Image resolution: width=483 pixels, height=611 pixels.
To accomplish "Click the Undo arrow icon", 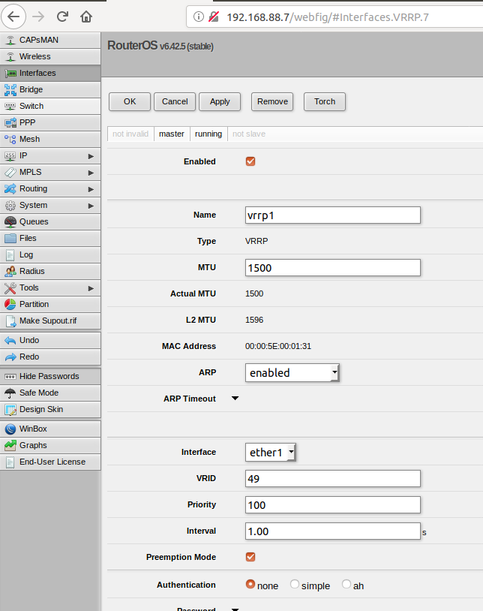I will tap(11, 341).
